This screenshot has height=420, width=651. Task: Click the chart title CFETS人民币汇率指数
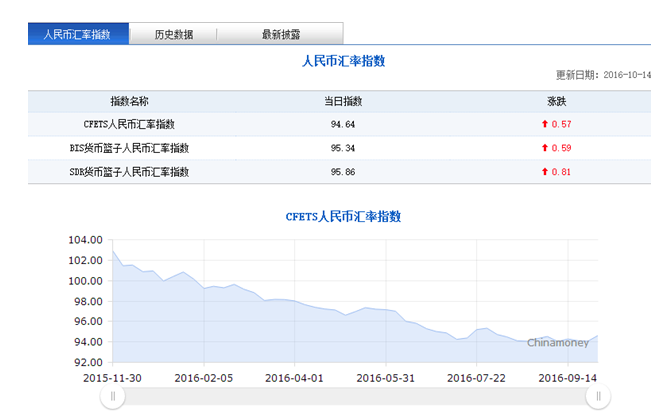pos(343,216)
